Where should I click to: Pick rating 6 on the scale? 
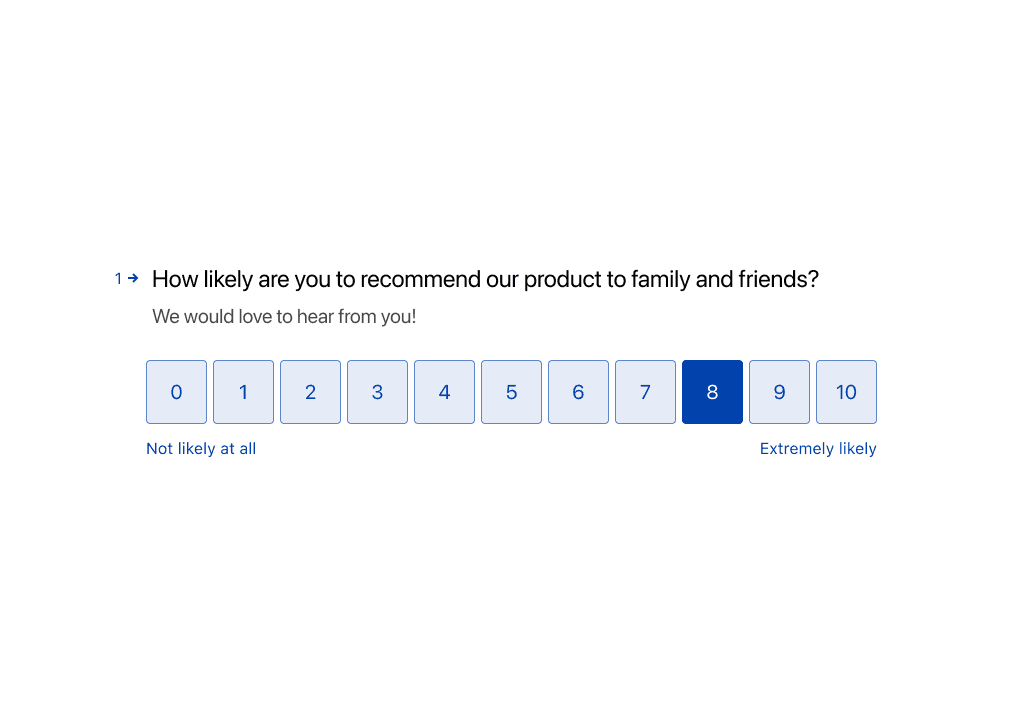[x=578, y=392]
